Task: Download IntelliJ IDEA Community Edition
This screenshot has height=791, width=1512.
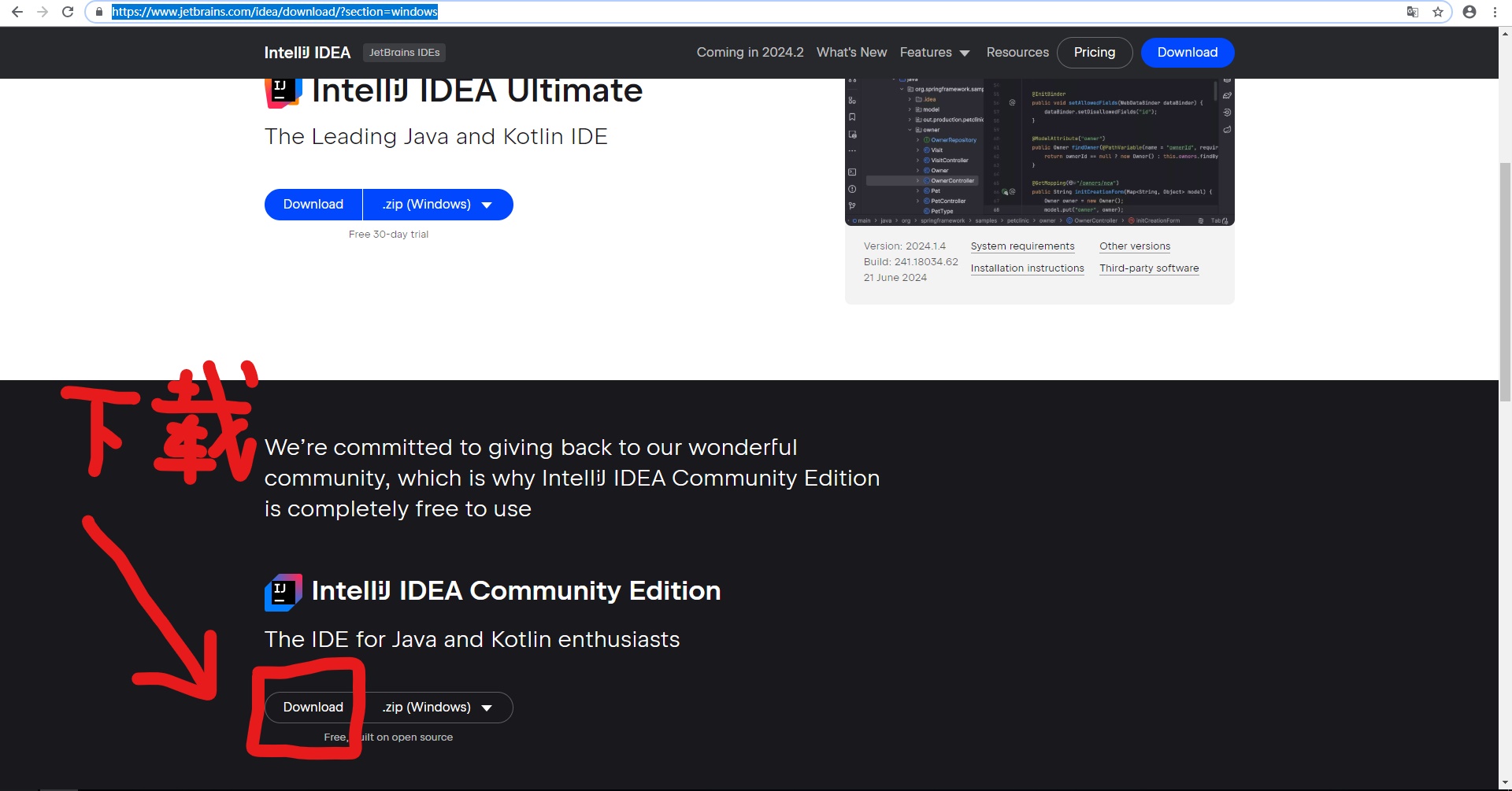Action: [313, 708]
